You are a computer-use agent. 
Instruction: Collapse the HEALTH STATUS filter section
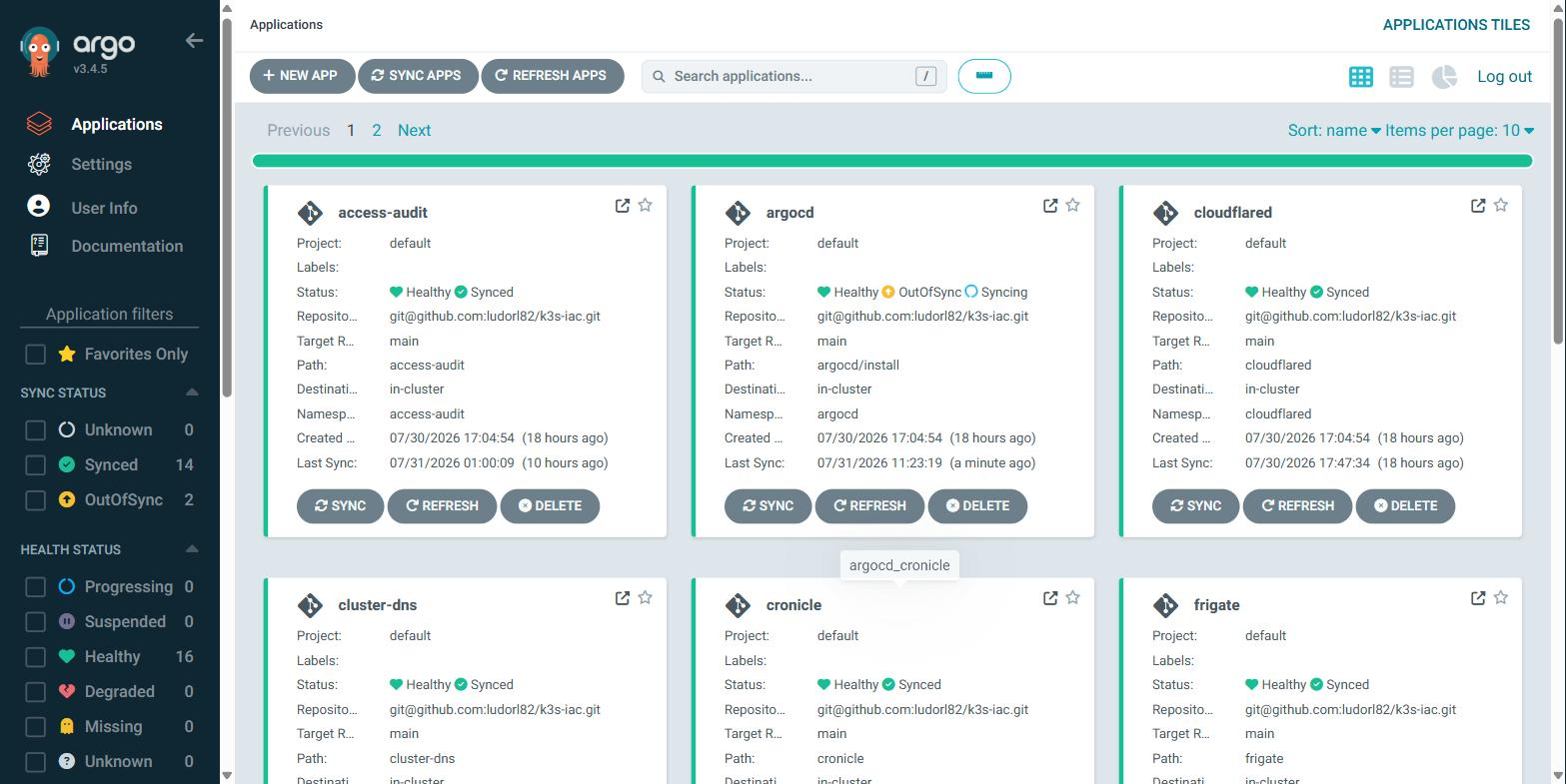[x=192, y=549]
